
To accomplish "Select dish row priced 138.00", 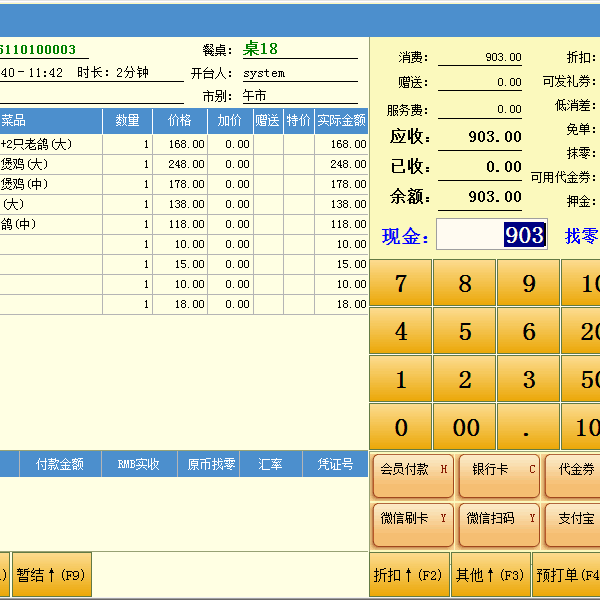I will click(x=184, y=204).
